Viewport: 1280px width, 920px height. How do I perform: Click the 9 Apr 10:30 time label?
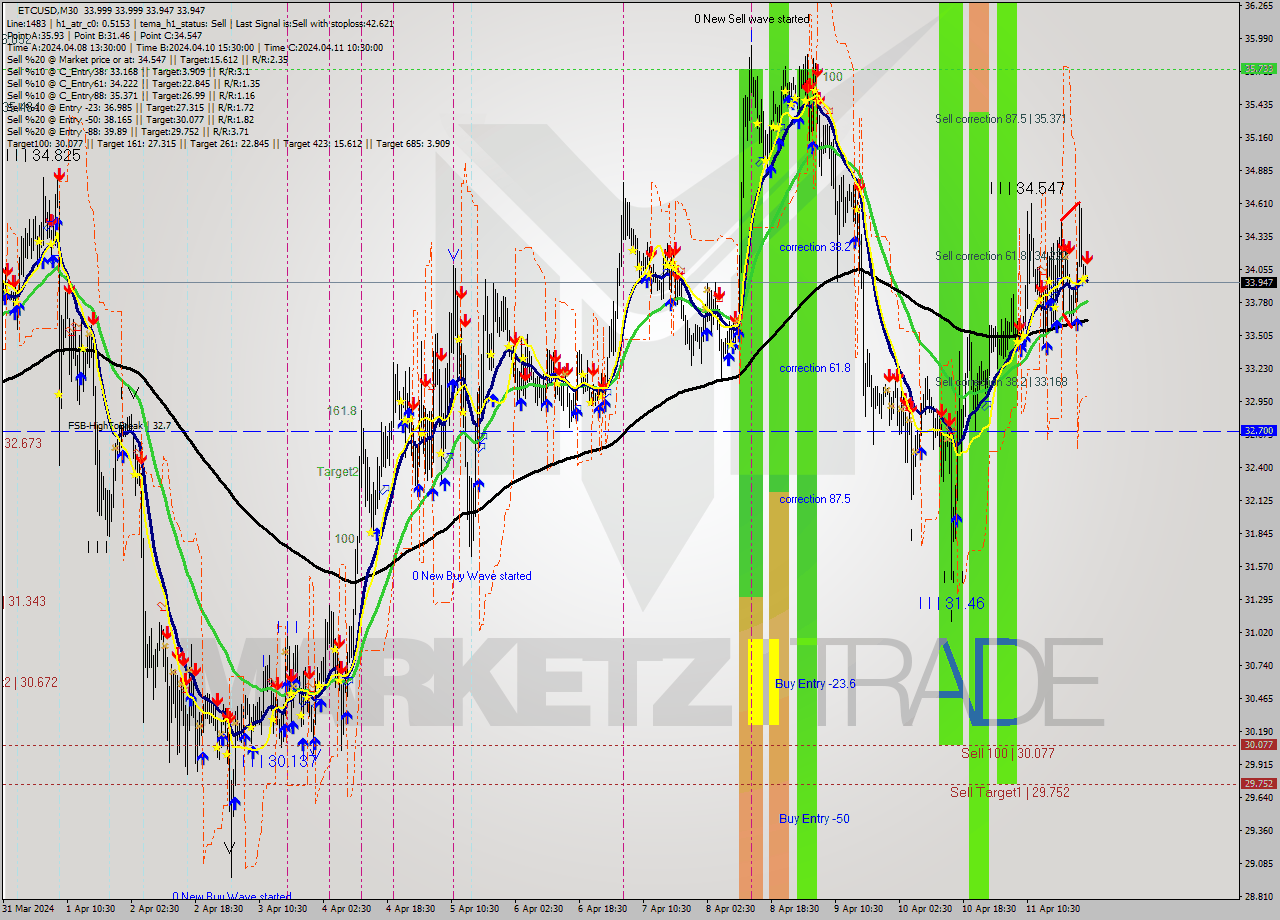click(858, 909)
